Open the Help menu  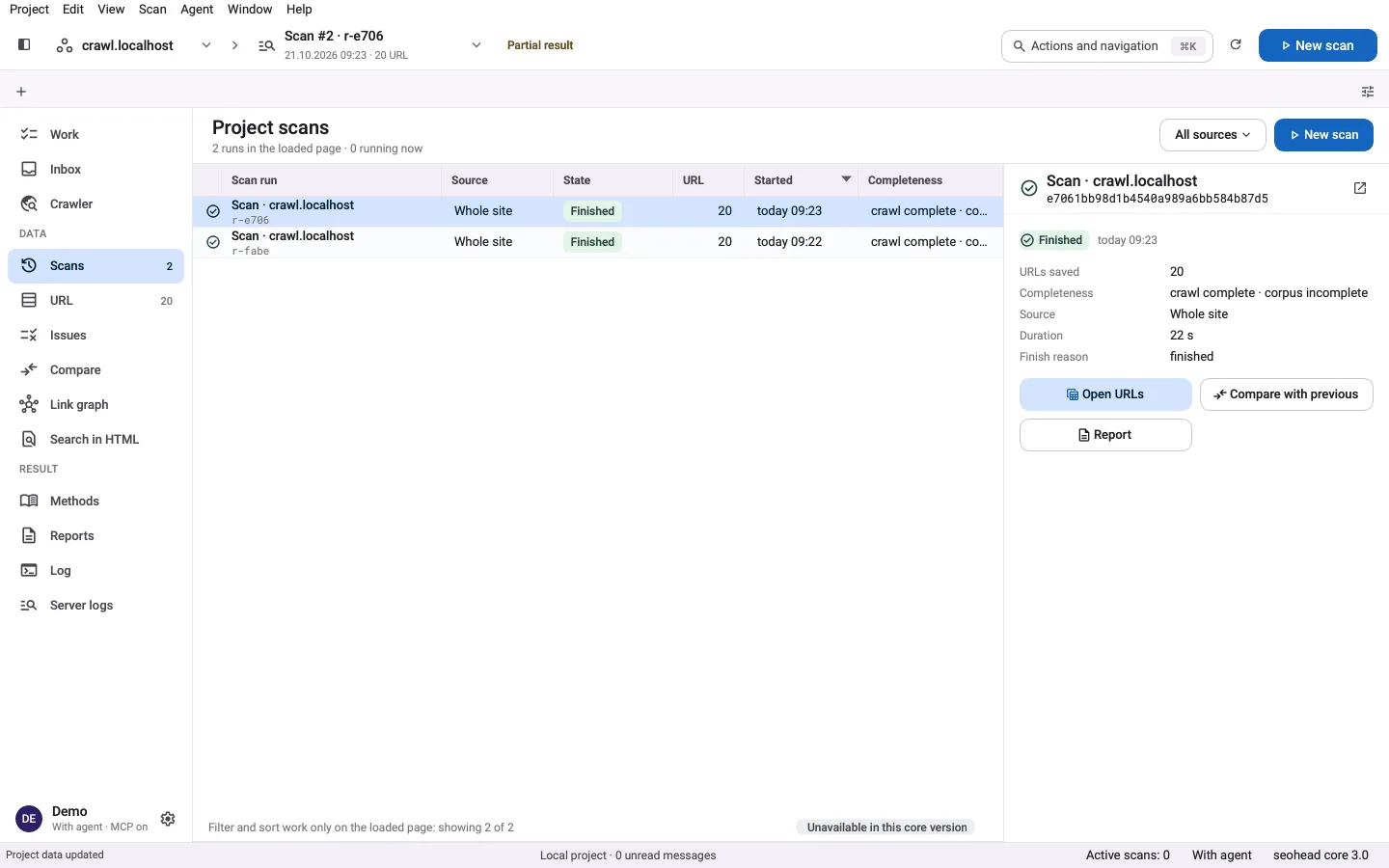point(299,9)
